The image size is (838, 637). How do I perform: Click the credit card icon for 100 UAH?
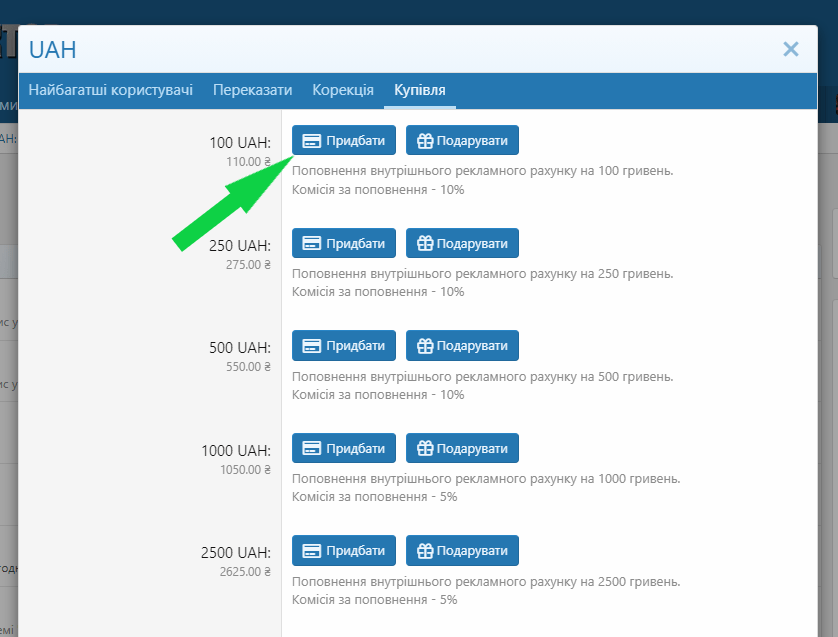click(x=311, y=141)
